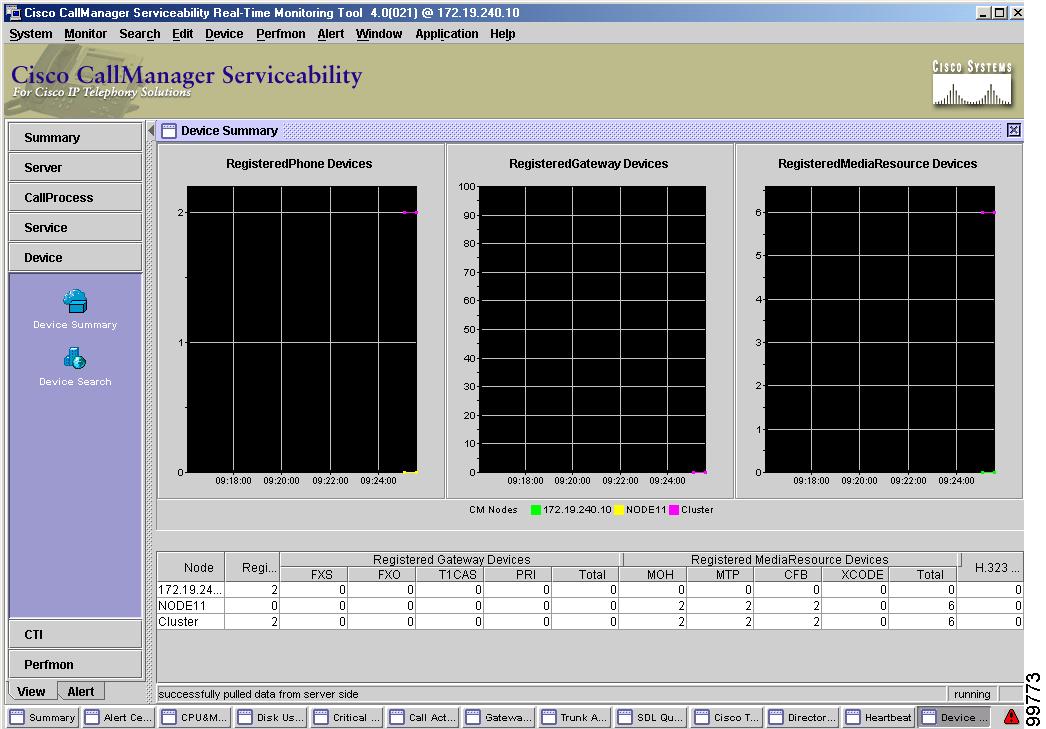Click the MTP column header

coord(721,574)
